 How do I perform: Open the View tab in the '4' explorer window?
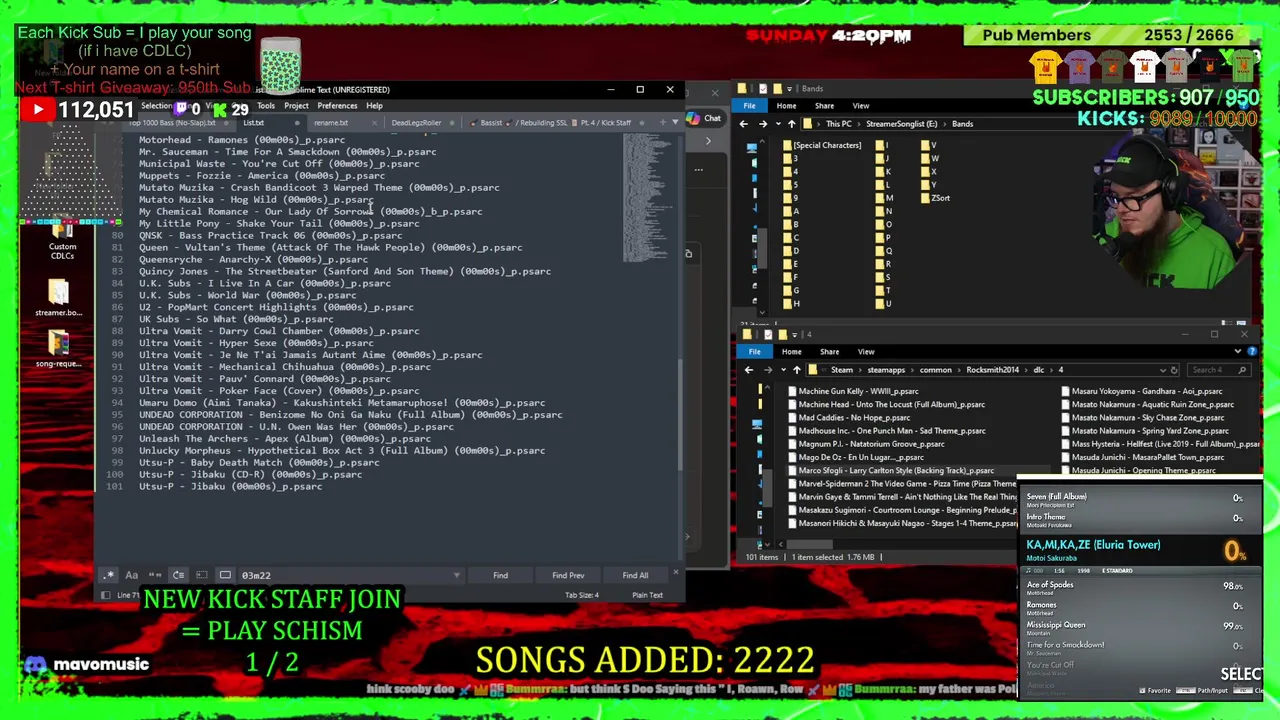pyautogui.click(x=866, y=352)
